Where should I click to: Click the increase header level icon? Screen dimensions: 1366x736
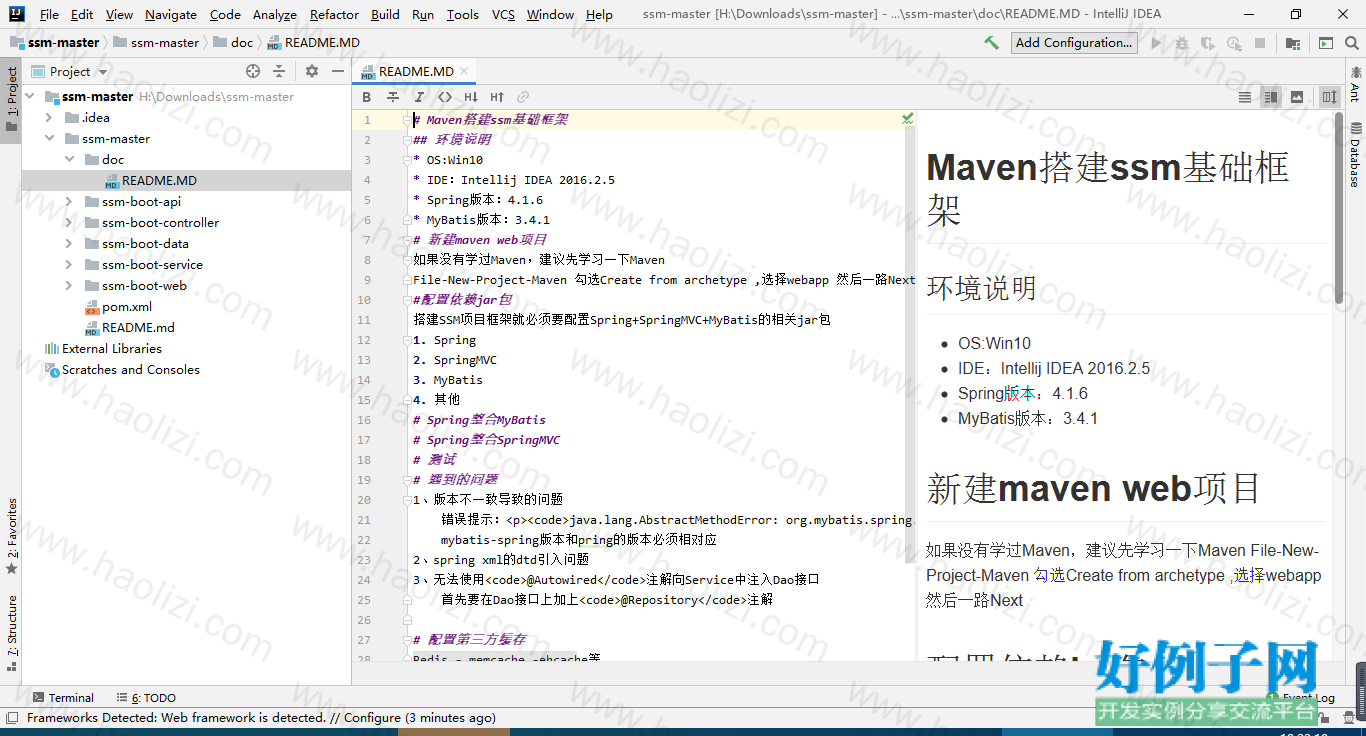497,97
